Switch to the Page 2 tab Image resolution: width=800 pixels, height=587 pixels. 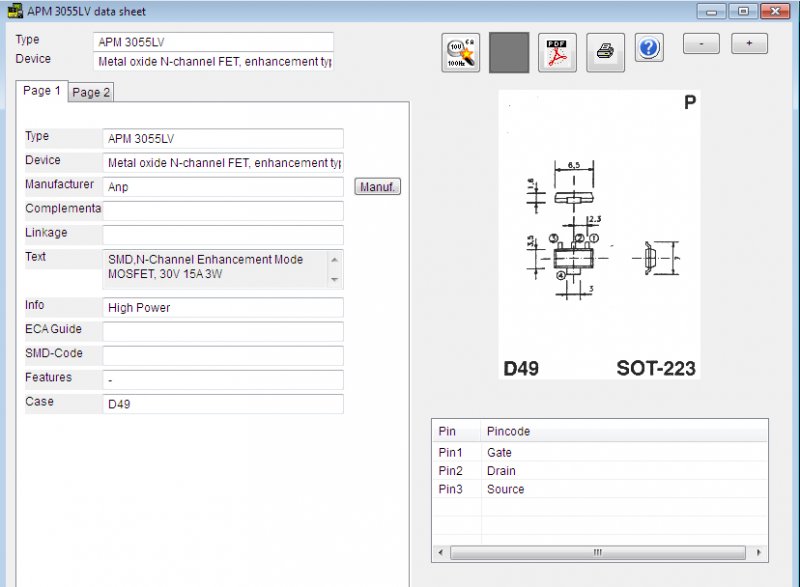91,92
